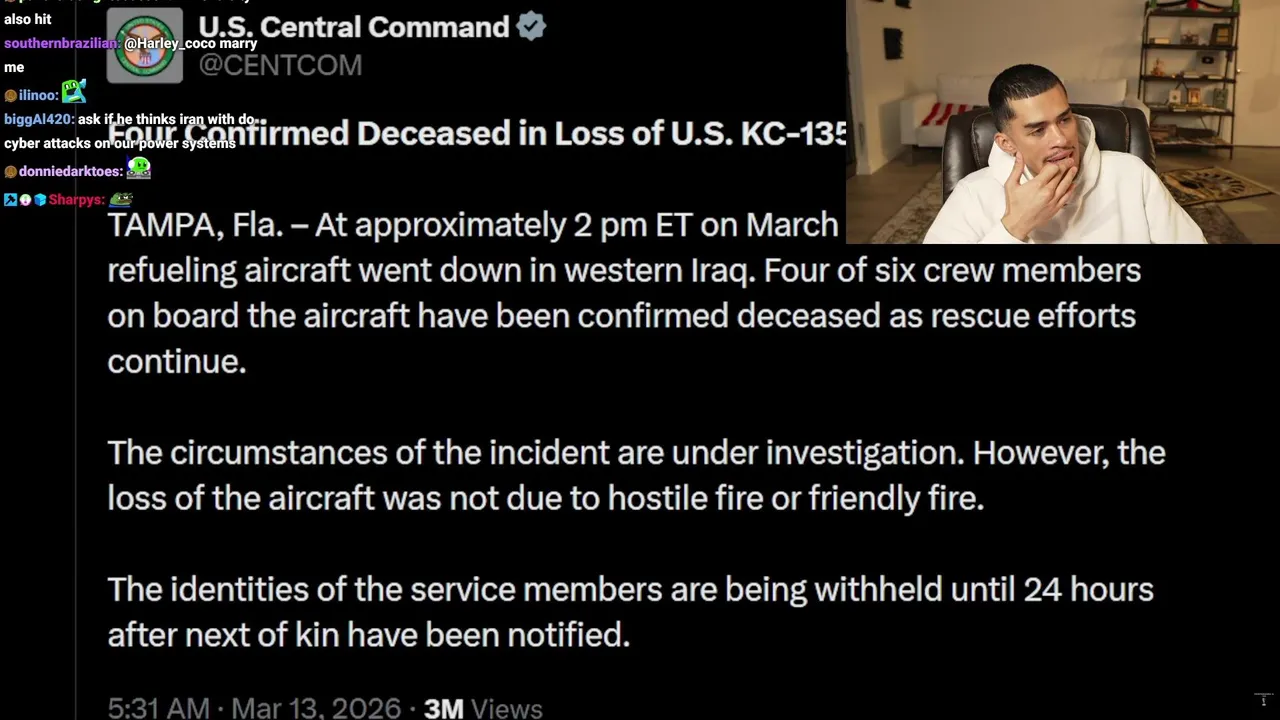Screen dimensions: 1280x720
Task: Open the 5:31 AM Mar 13, 2026 timestamp
Action: tap(254, 709)
